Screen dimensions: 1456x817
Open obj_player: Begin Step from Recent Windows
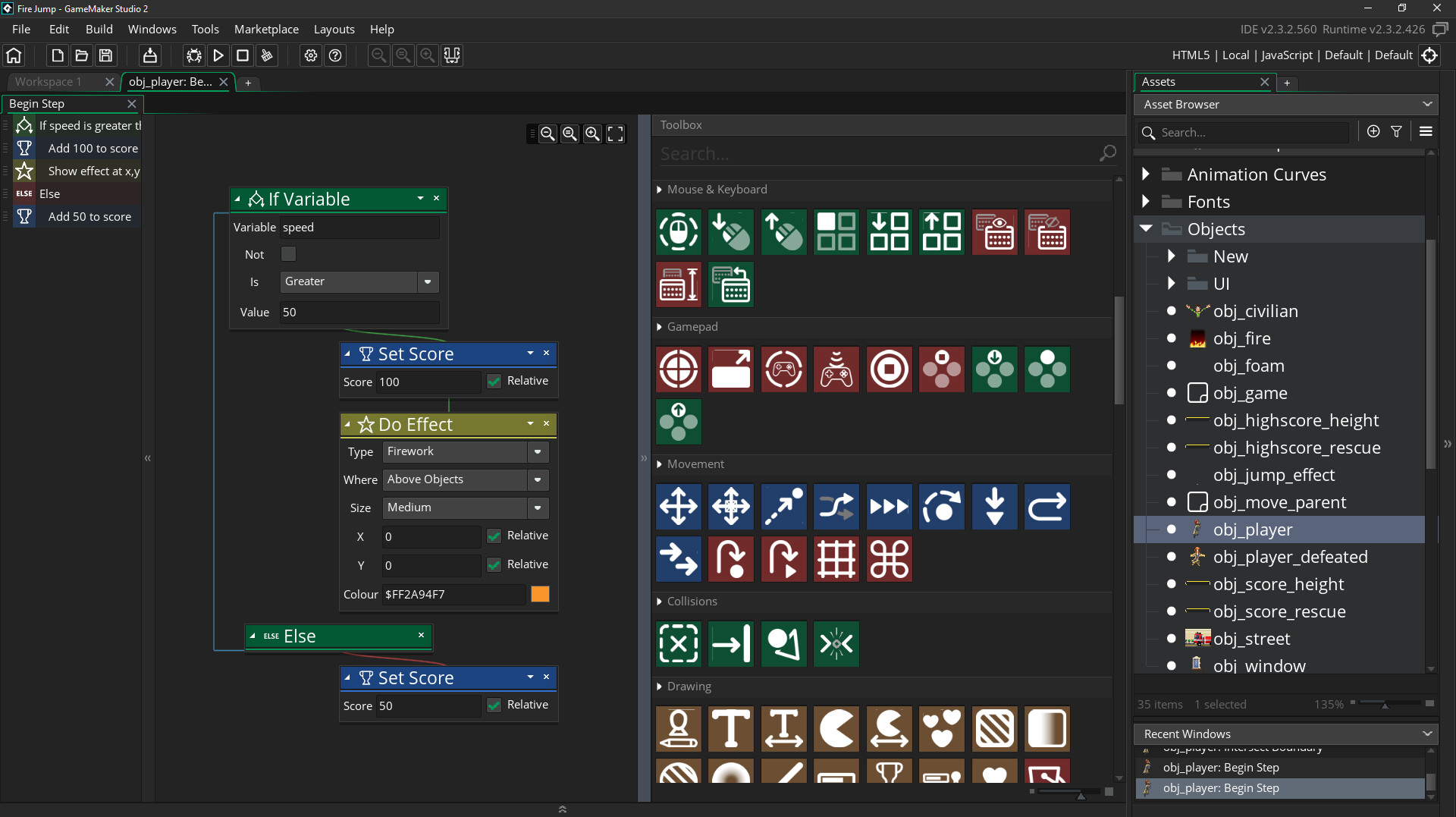pos(1221,767)
